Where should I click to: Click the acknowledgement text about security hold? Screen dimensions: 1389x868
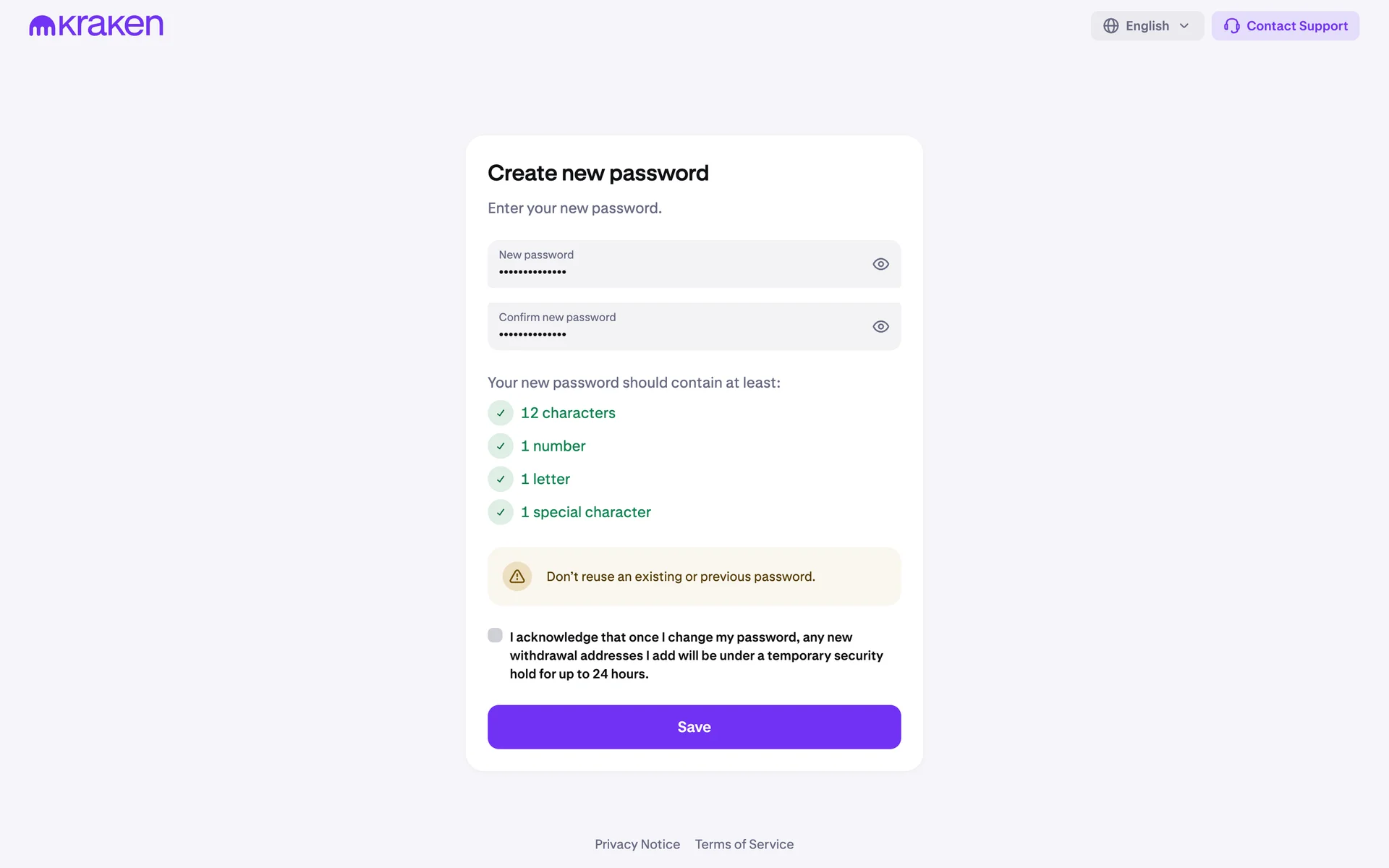696,655
